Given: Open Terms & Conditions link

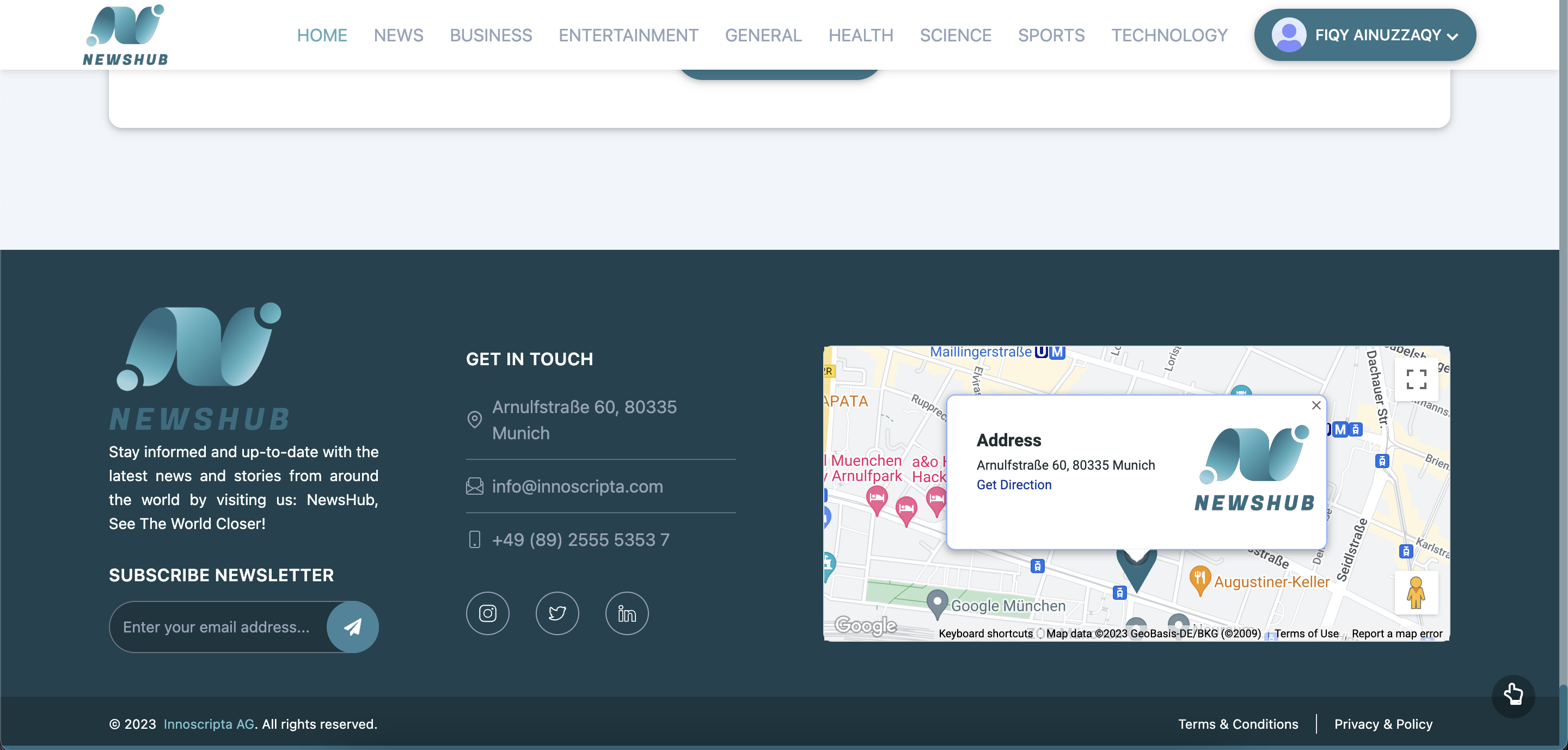Looking at the screenshot, I should click(1238, 724).
